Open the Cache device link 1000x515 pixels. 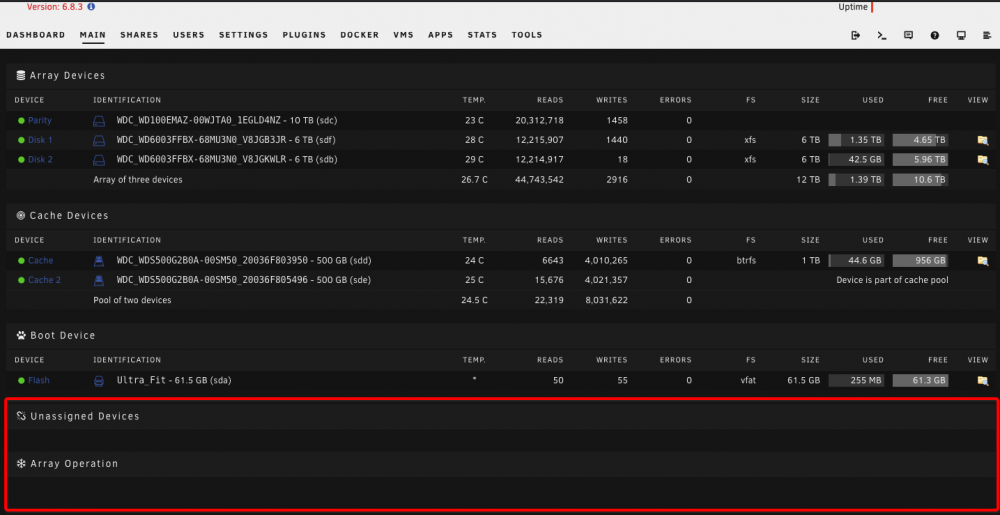point(41,261)
